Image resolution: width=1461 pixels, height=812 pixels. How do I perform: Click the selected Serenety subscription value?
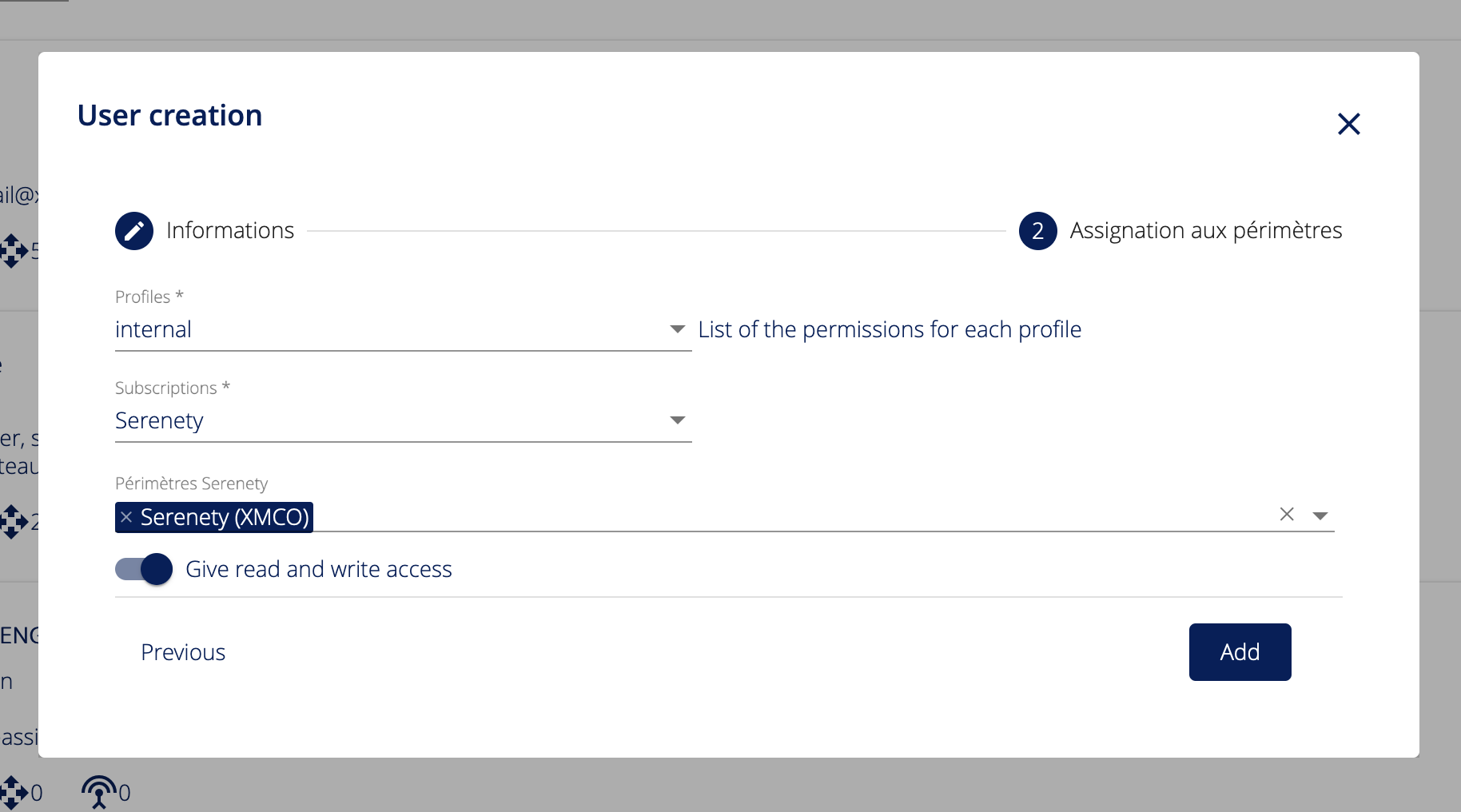160,420
